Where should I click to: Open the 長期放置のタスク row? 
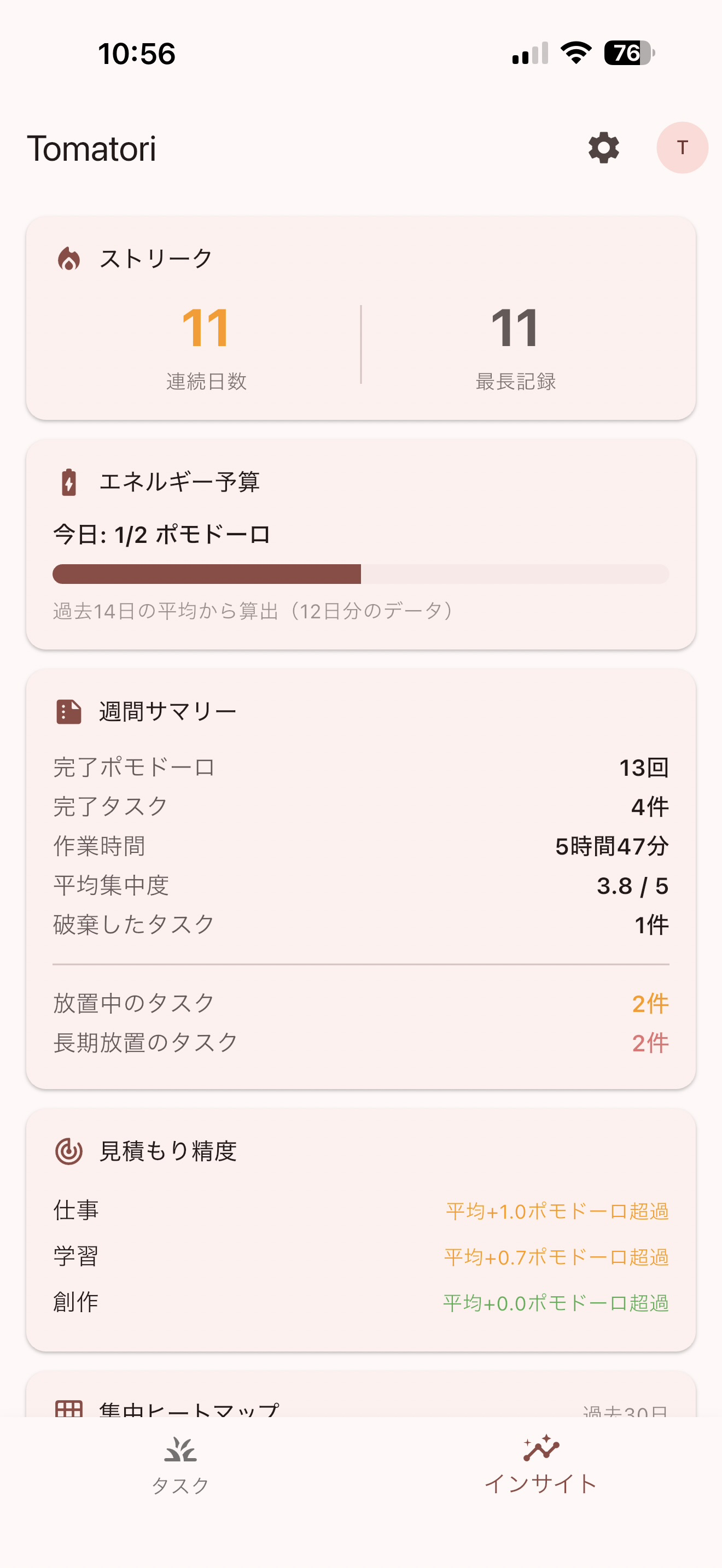pyautogui.click(x=361, y=1043)
